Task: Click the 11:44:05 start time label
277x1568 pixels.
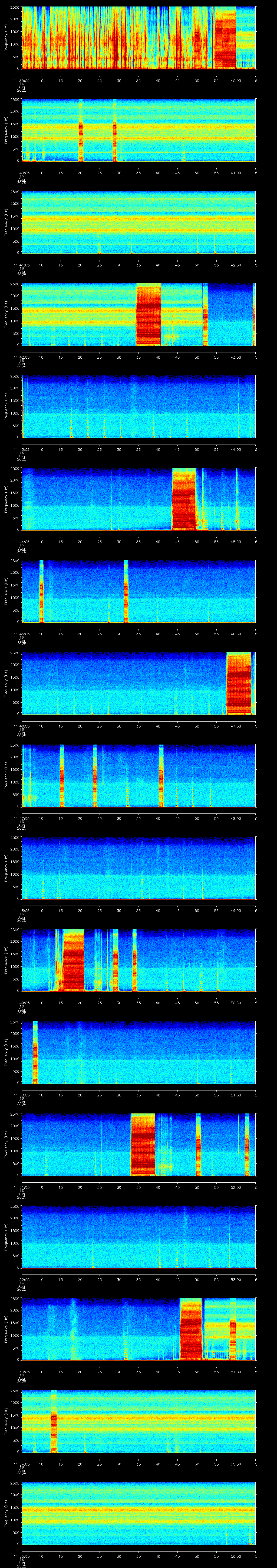Action: [21, 542]
